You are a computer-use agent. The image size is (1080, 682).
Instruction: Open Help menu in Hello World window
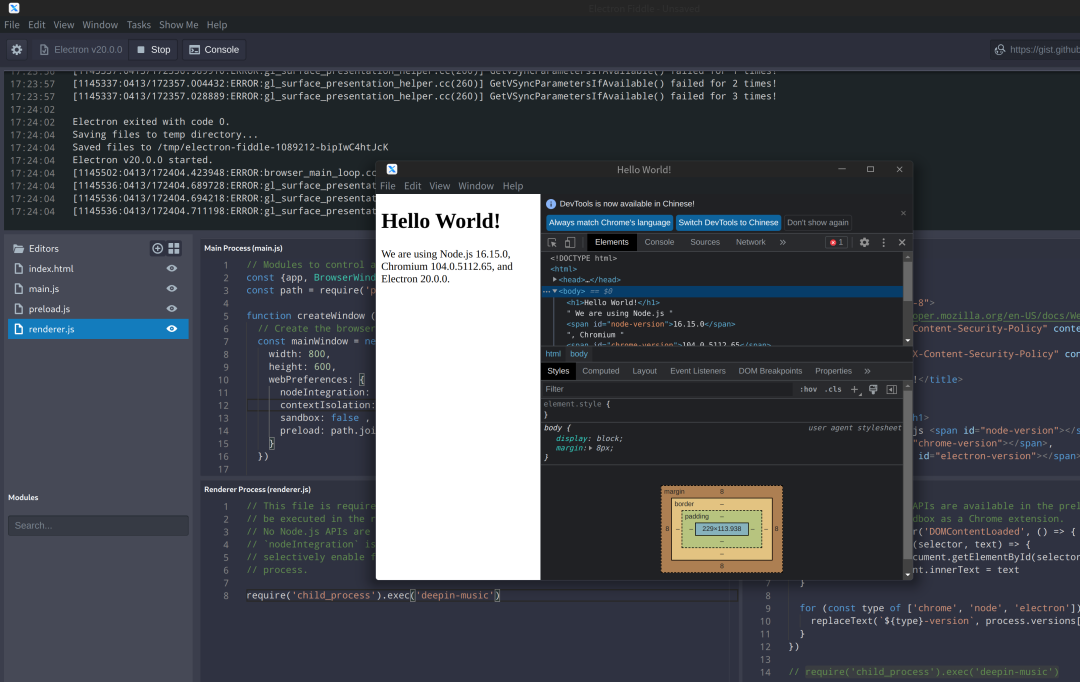pos(512,186)
